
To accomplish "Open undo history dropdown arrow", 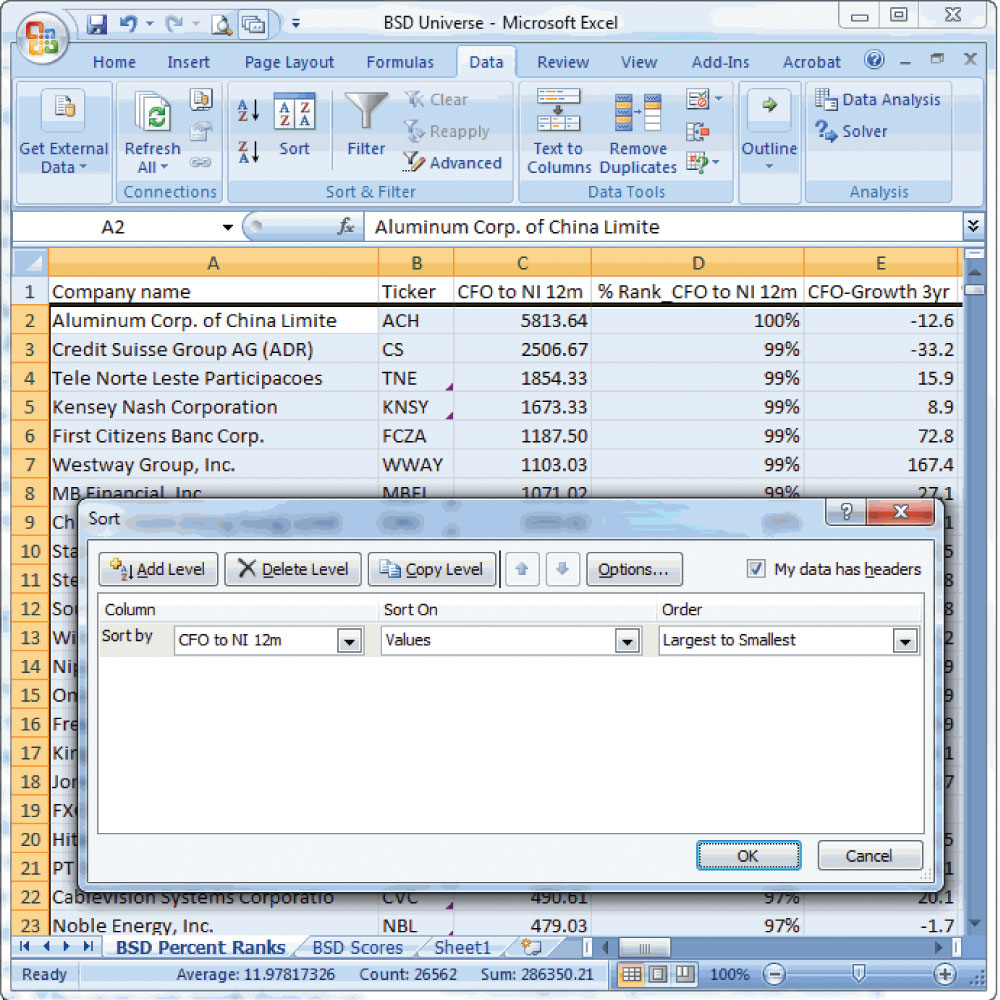I will tap(150, 24).
